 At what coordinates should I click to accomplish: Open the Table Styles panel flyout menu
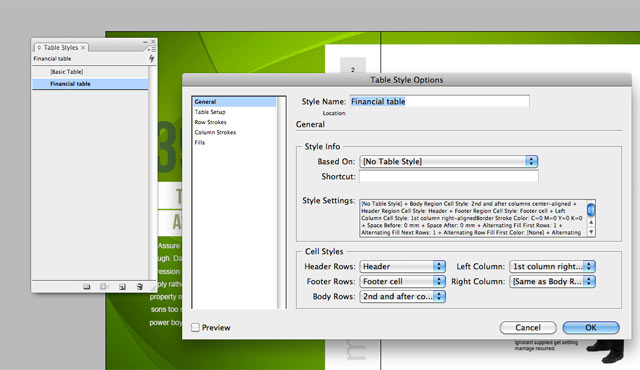point(151,49)
